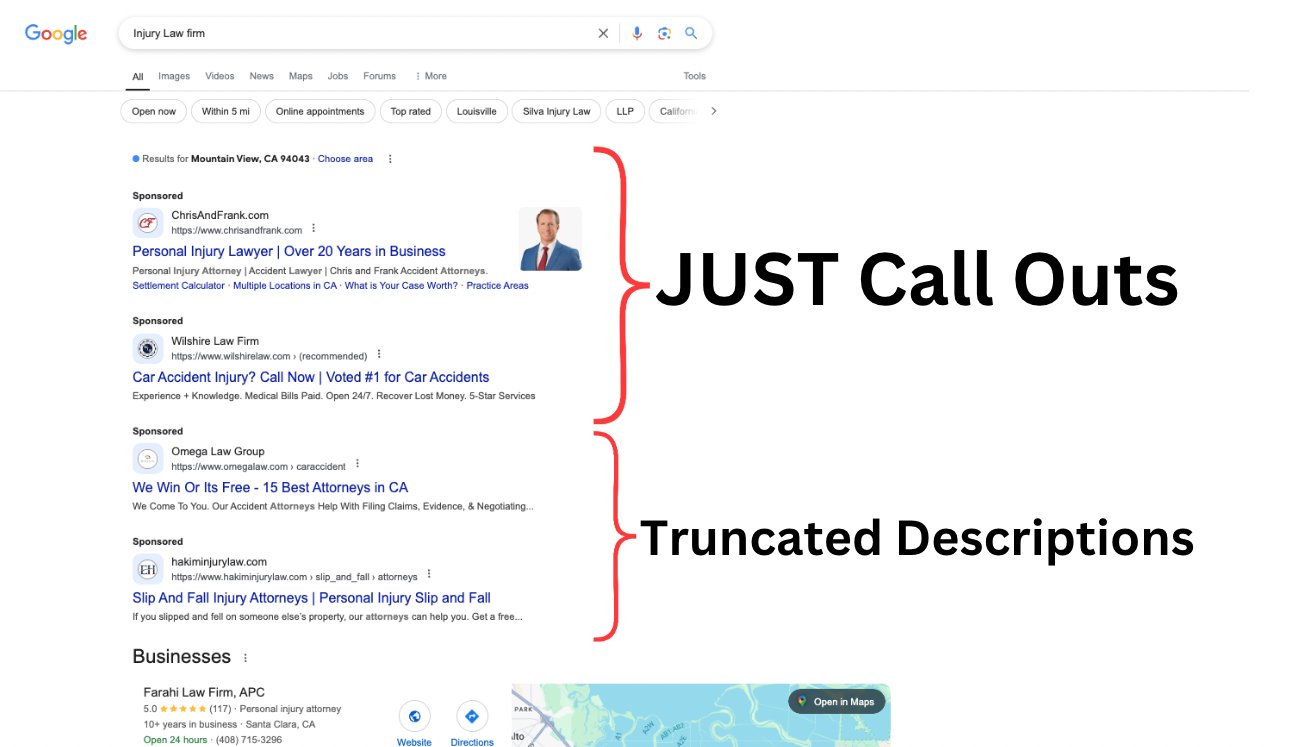Open the More search categories menu

tap(430, 75)
